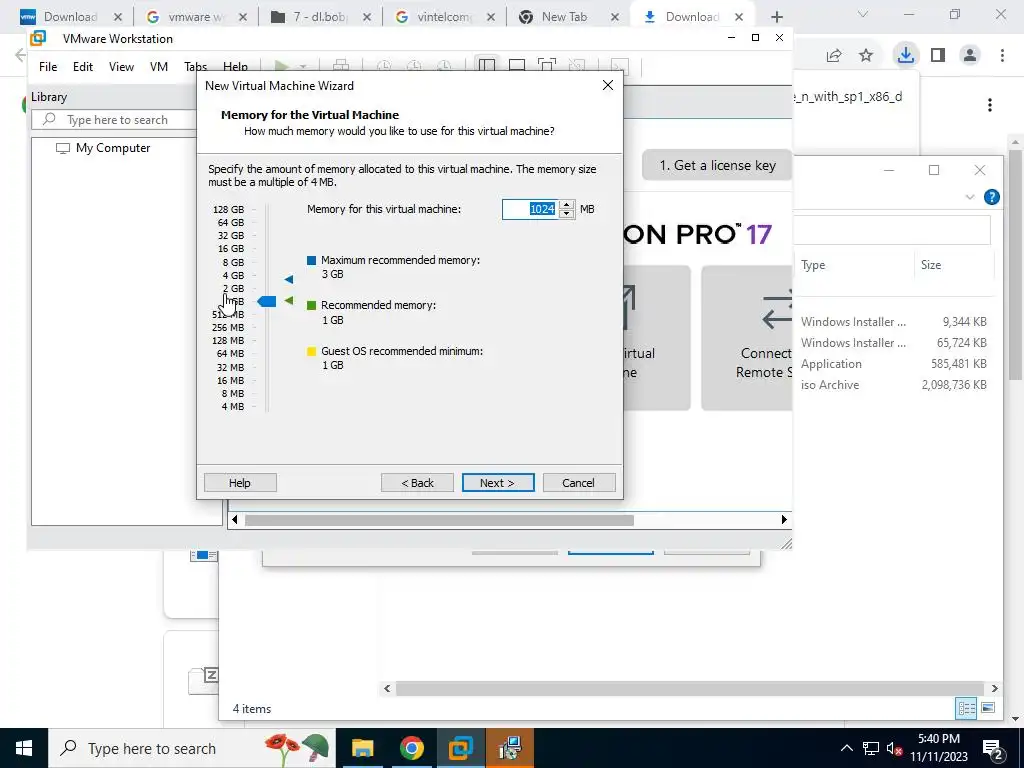1024x768 pixels.
Task: Click the console view icon in VMware toolbar
Action: [619, 66]
